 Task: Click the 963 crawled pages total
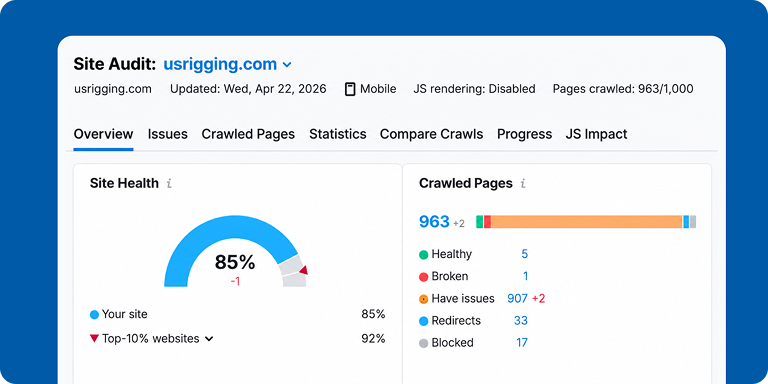click(x=434, y=221)
